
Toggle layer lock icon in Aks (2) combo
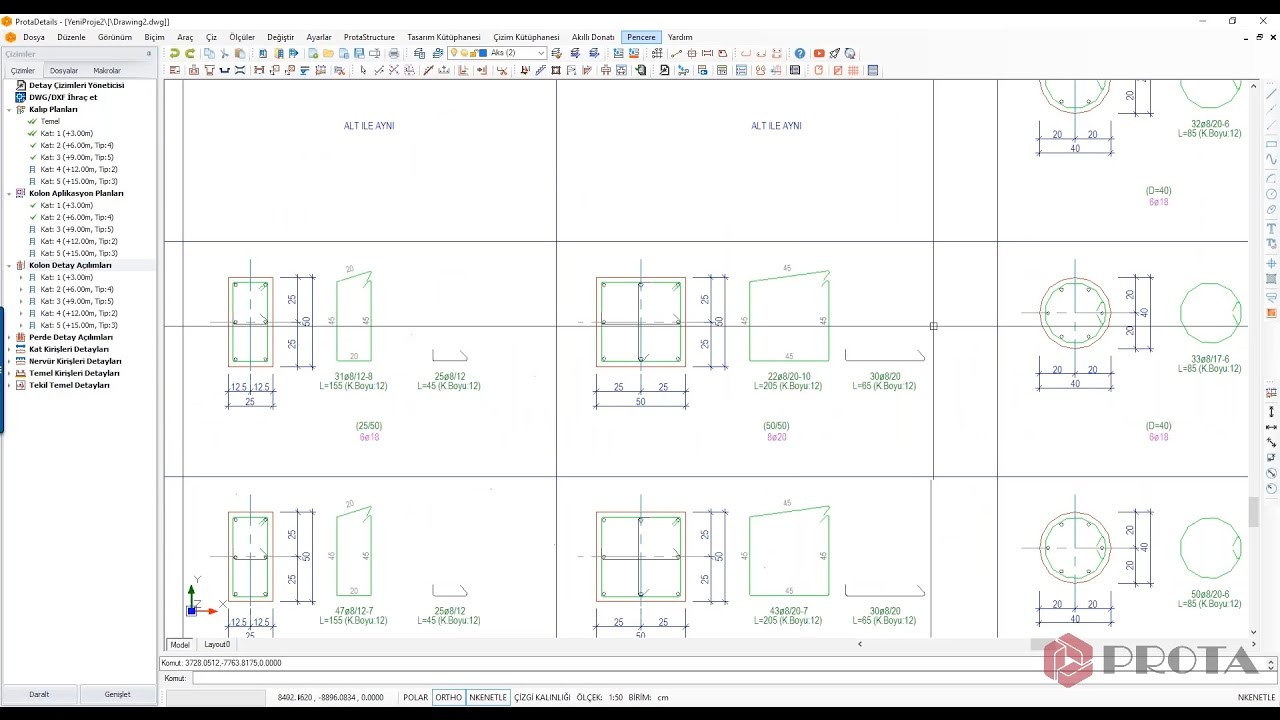(x=474, y=53)
